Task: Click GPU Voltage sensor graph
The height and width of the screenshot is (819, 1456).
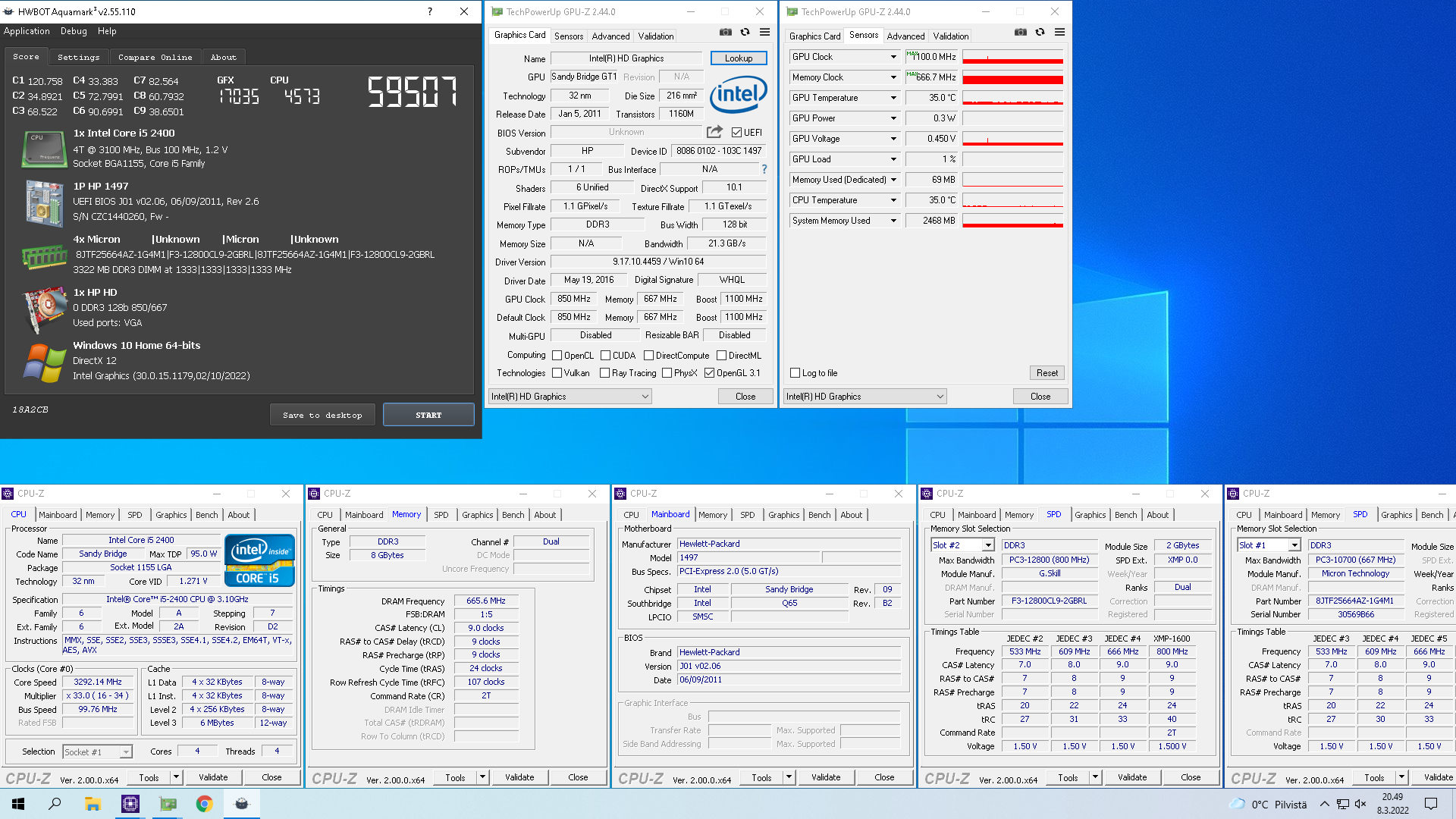Action: 1012,139
